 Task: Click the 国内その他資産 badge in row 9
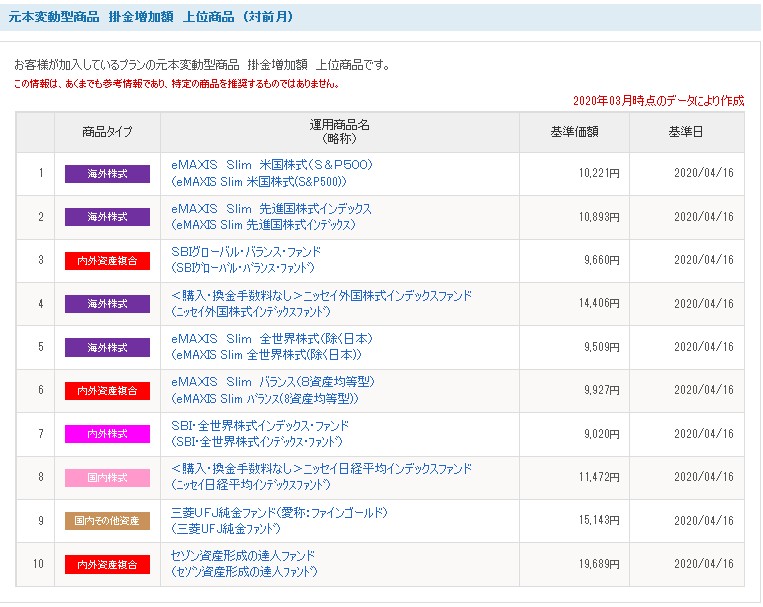(107, 521)
